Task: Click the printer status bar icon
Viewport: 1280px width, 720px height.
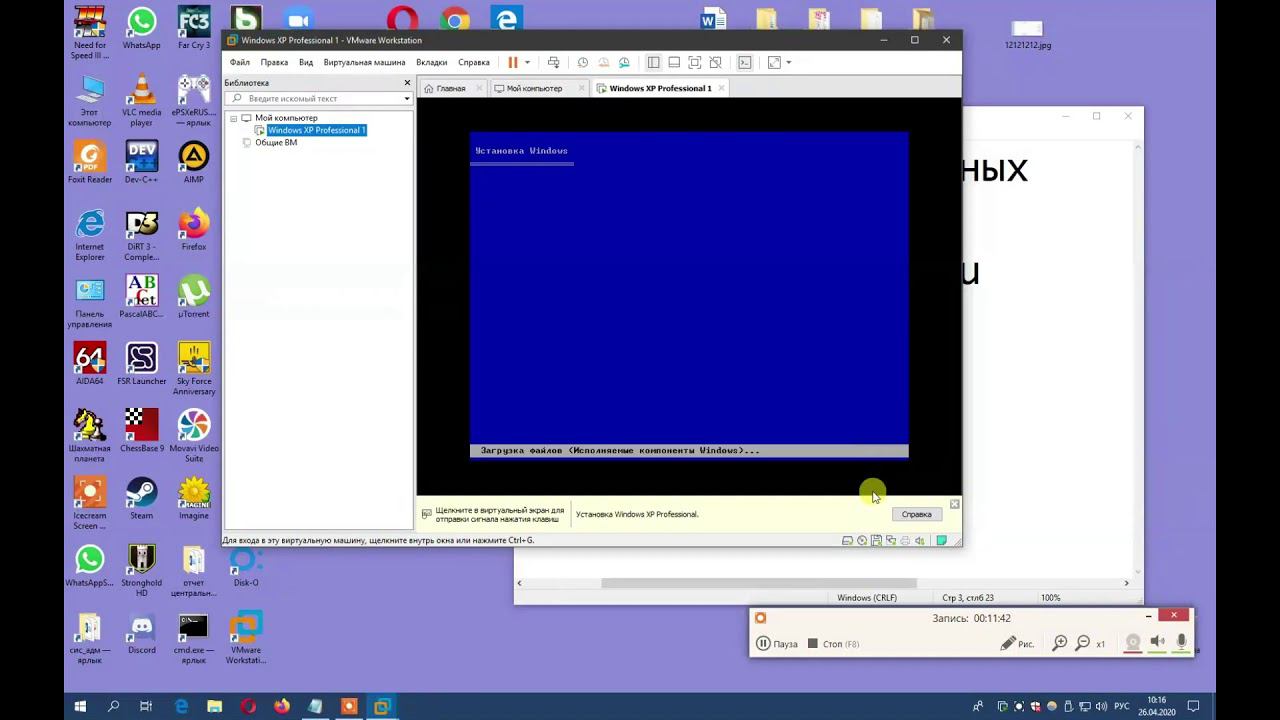Action: 905,540
